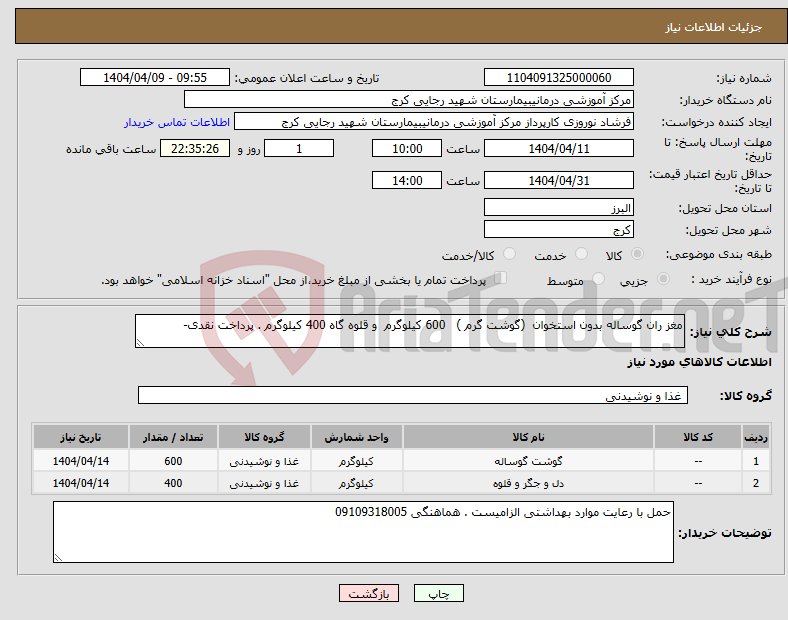Click the جزئیات اطلاعات نیاز page header

point(714,27)
